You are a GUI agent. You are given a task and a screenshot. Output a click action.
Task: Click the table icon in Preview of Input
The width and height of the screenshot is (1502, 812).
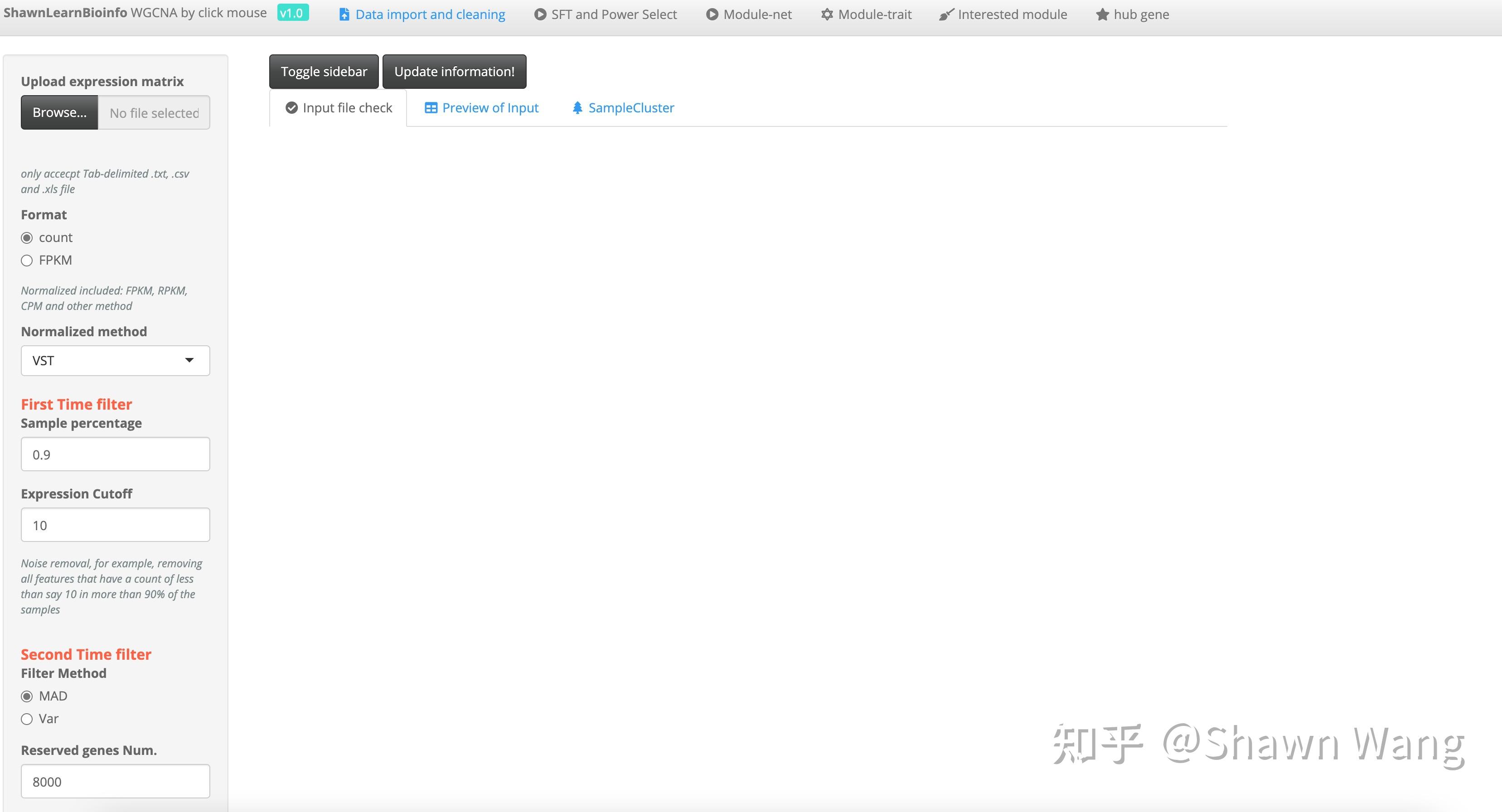click(x=431, y=108)
